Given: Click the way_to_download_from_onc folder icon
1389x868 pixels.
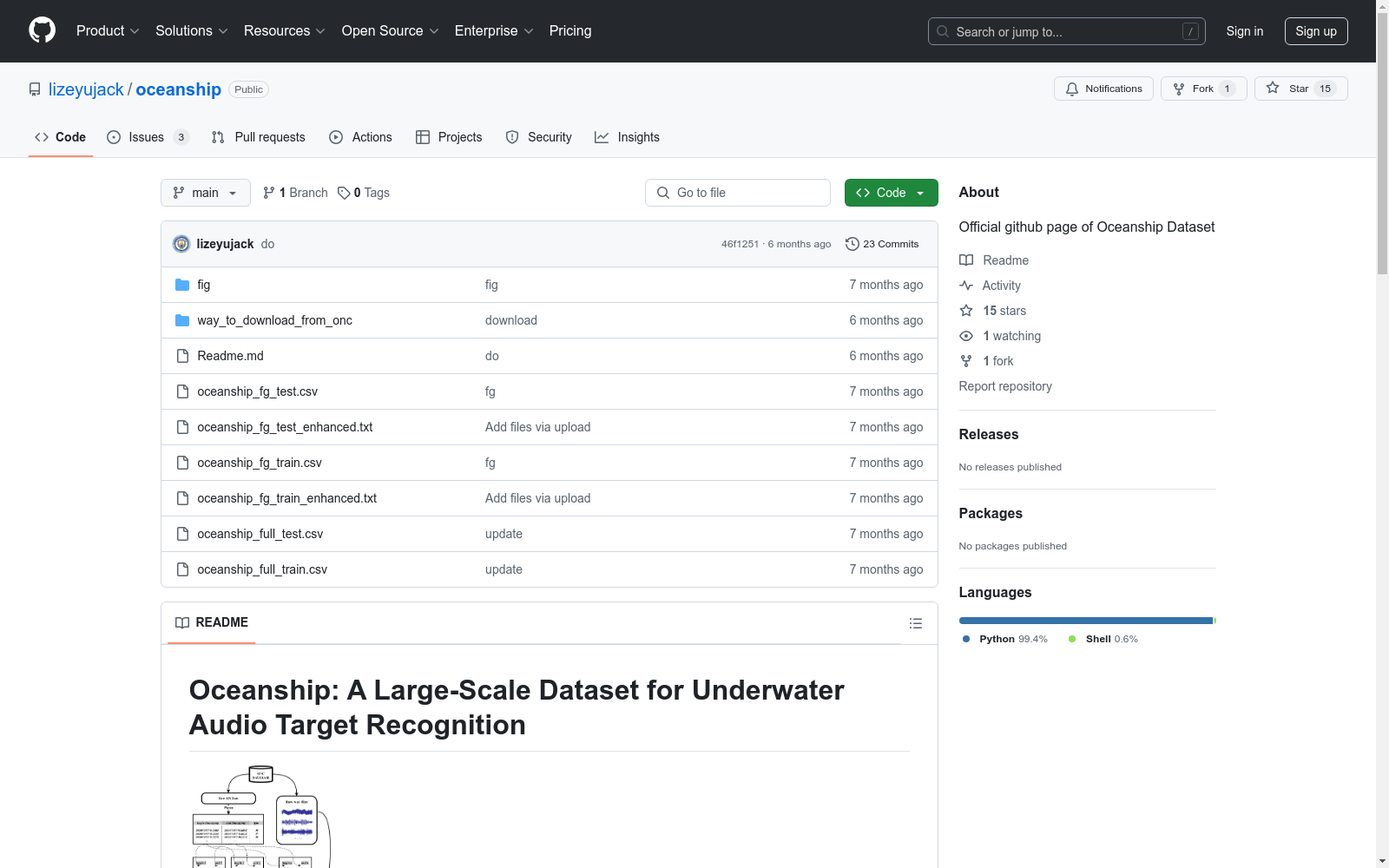Looking at the screenshot, I should (182, 320).
